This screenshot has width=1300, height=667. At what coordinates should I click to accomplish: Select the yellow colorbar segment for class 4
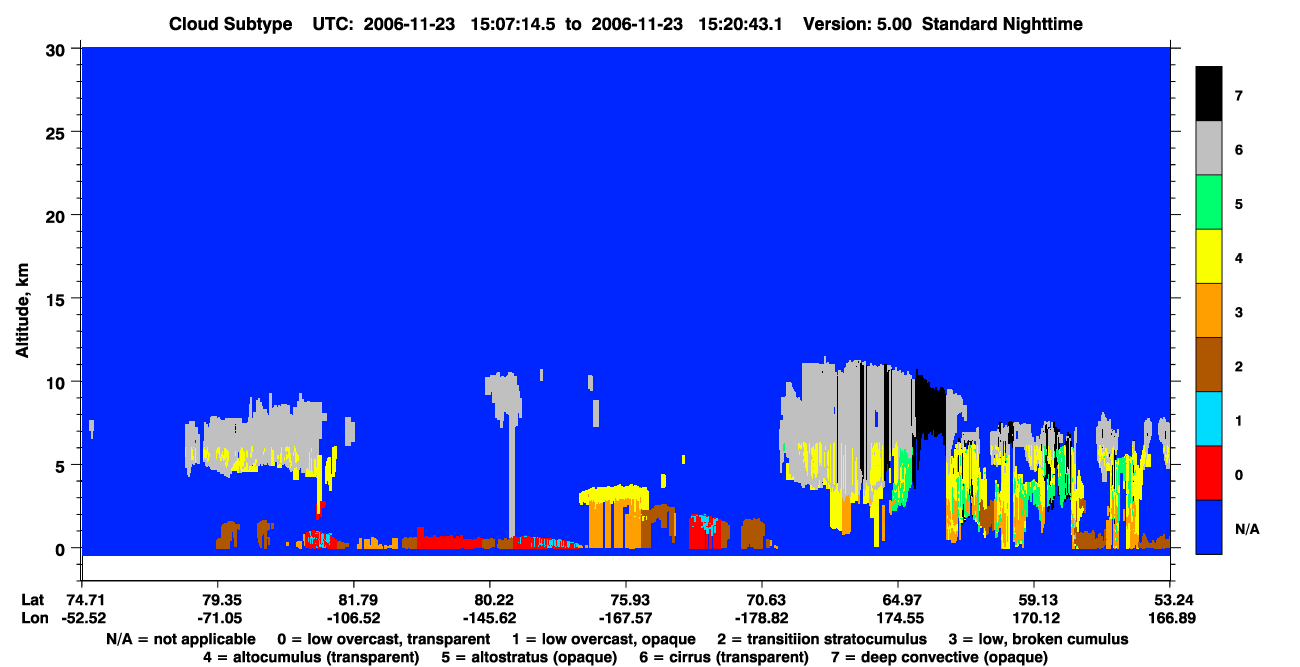(1209, 256)
